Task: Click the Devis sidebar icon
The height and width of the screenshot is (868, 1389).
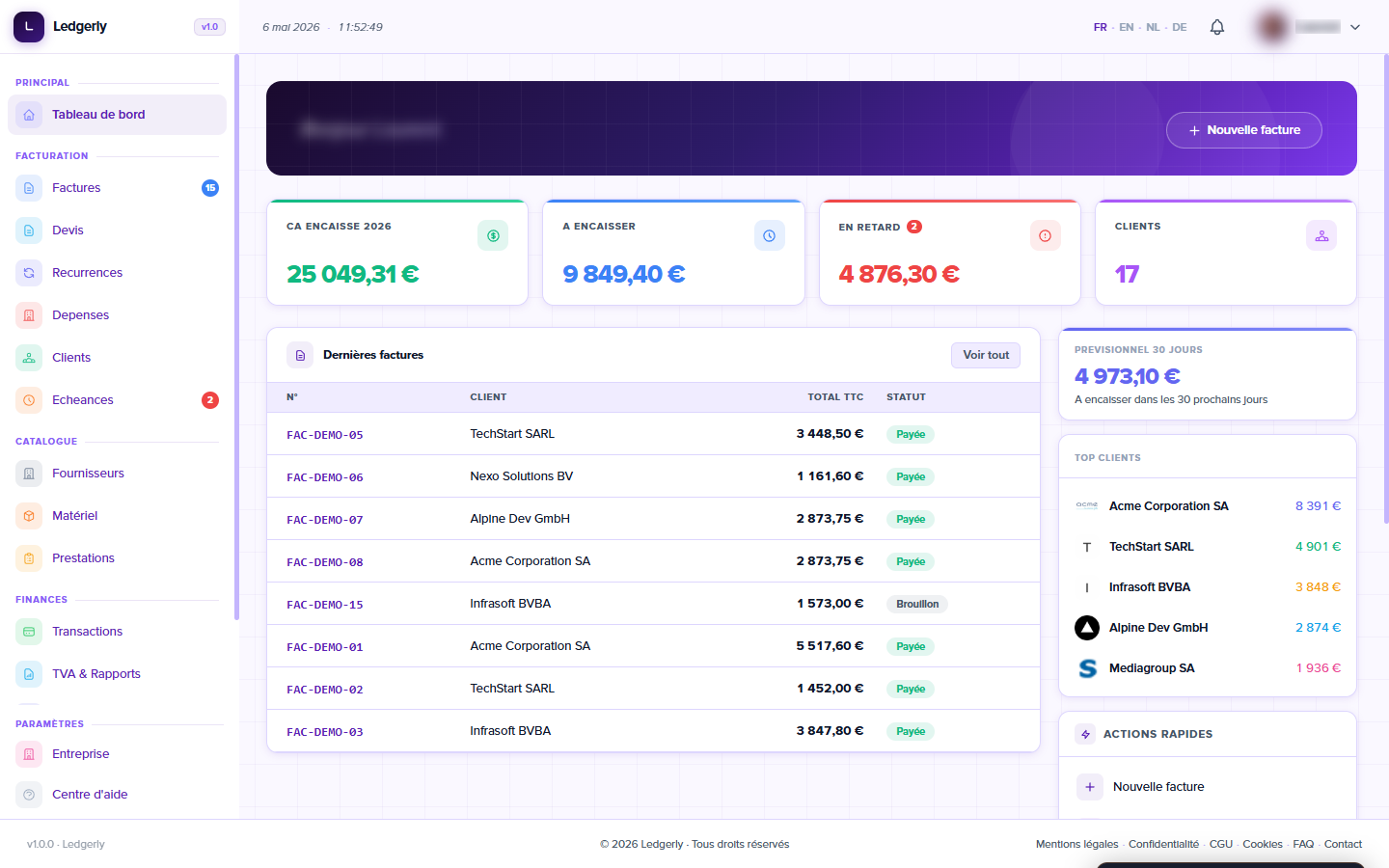Action: click(29, 231)
